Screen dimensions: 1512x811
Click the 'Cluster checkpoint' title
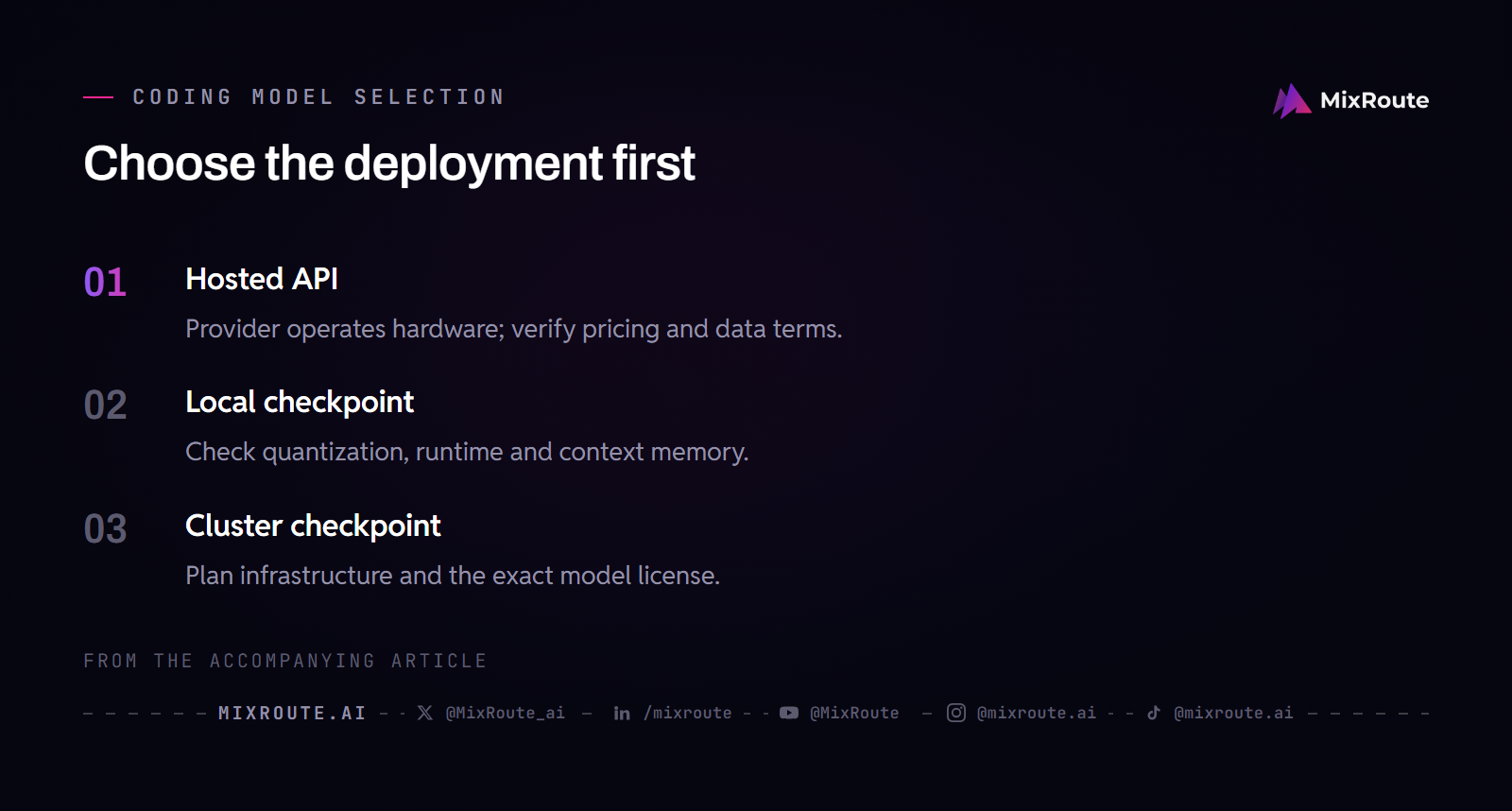point(313,526)
